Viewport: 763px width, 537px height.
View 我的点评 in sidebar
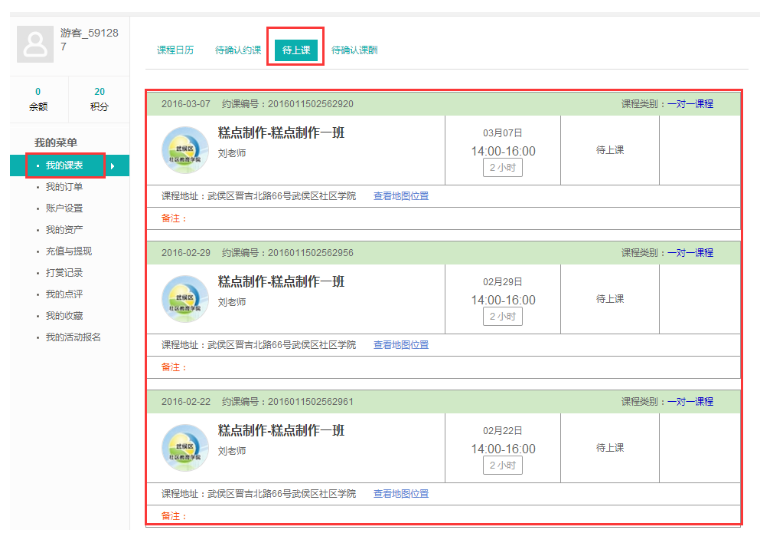coord(64,294)
